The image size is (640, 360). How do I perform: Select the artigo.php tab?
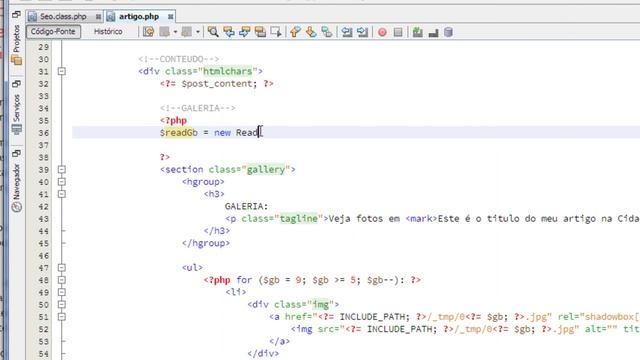[139, 16]
